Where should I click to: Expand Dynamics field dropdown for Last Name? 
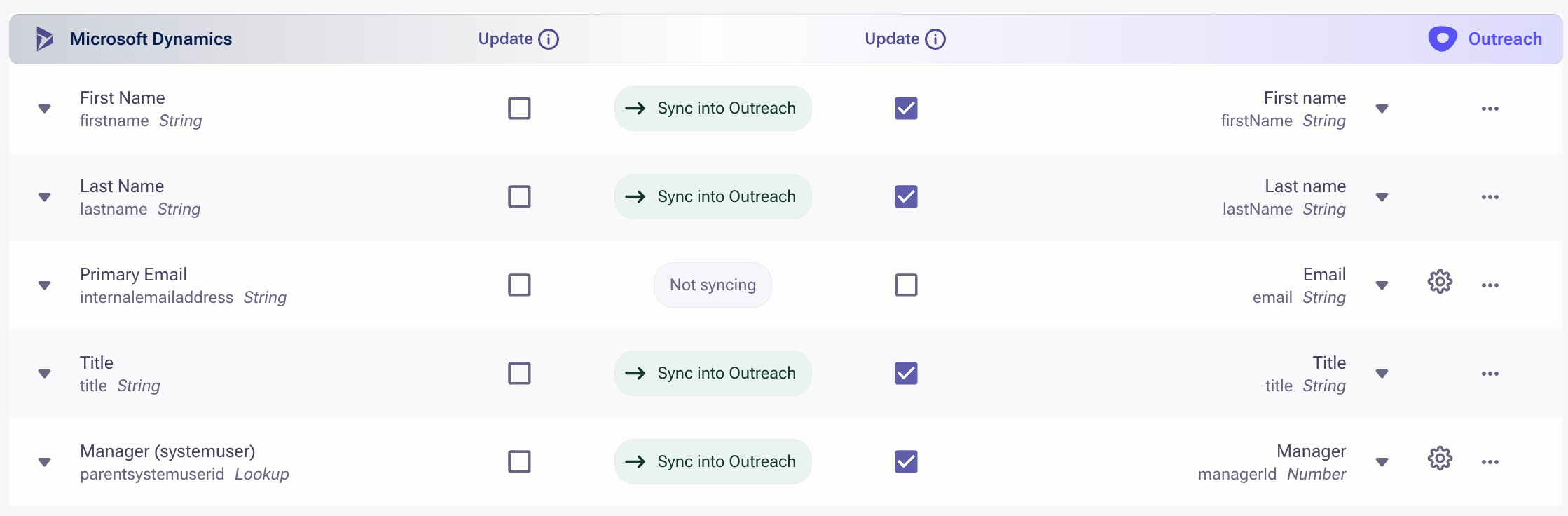click(44, 197)
